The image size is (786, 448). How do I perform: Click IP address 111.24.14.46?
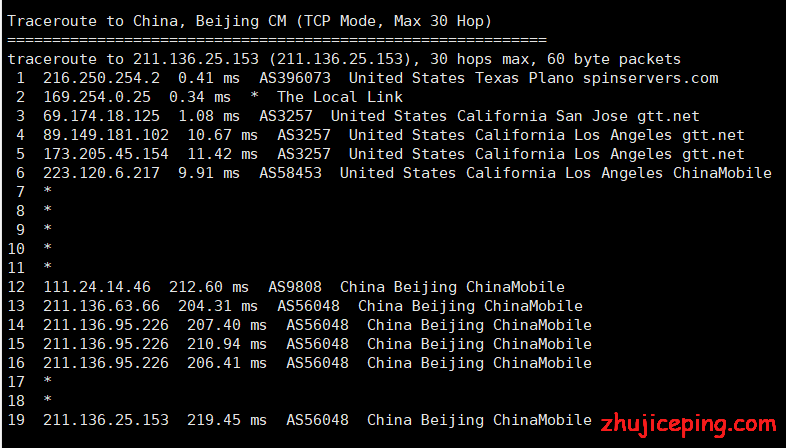coord(97,287)
